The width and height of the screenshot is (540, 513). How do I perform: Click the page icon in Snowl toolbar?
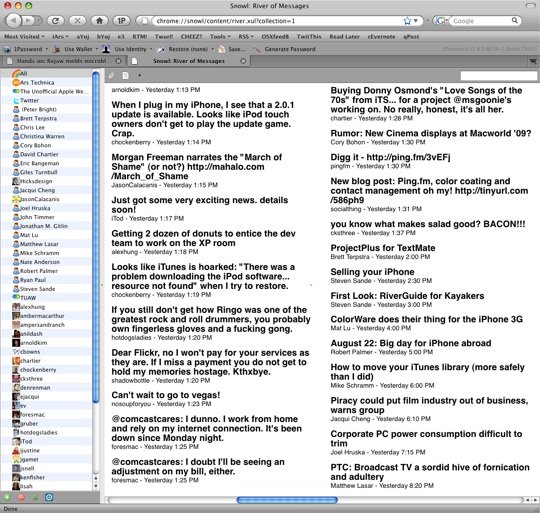click(126, 75)
